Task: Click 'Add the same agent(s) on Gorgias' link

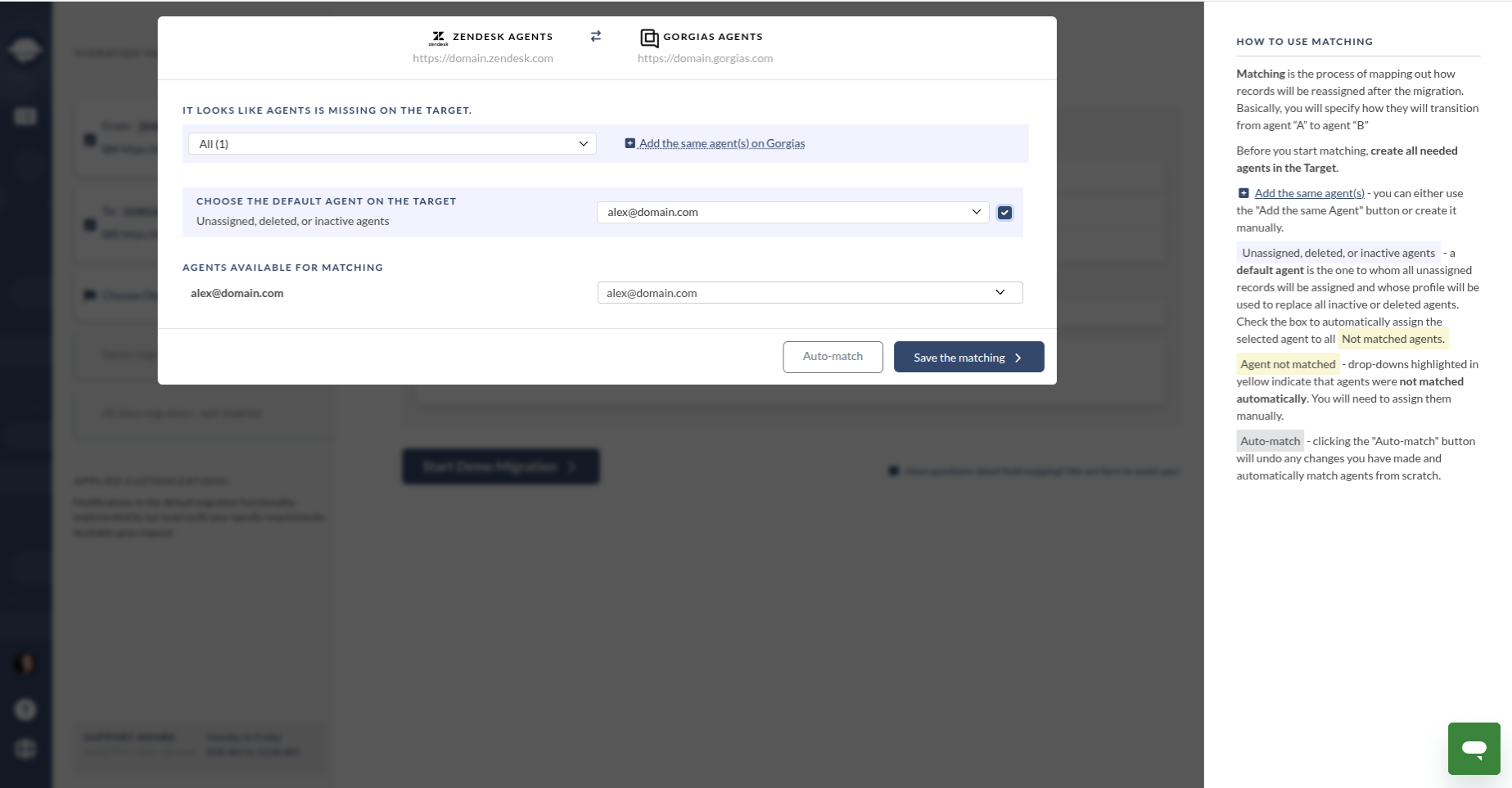Action: (x=721, y=143)
